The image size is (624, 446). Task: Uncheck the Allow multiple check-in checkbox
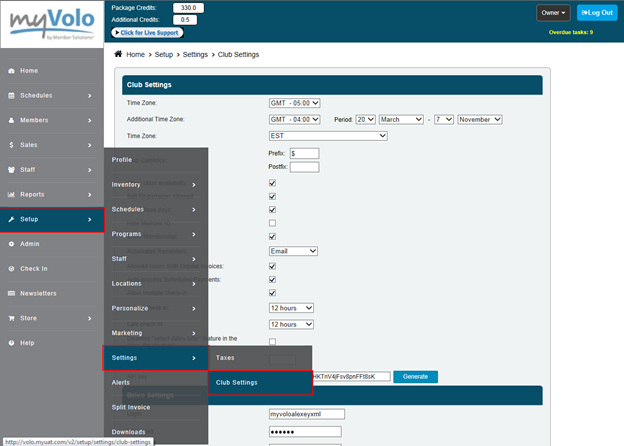click(x=273, y=293)
